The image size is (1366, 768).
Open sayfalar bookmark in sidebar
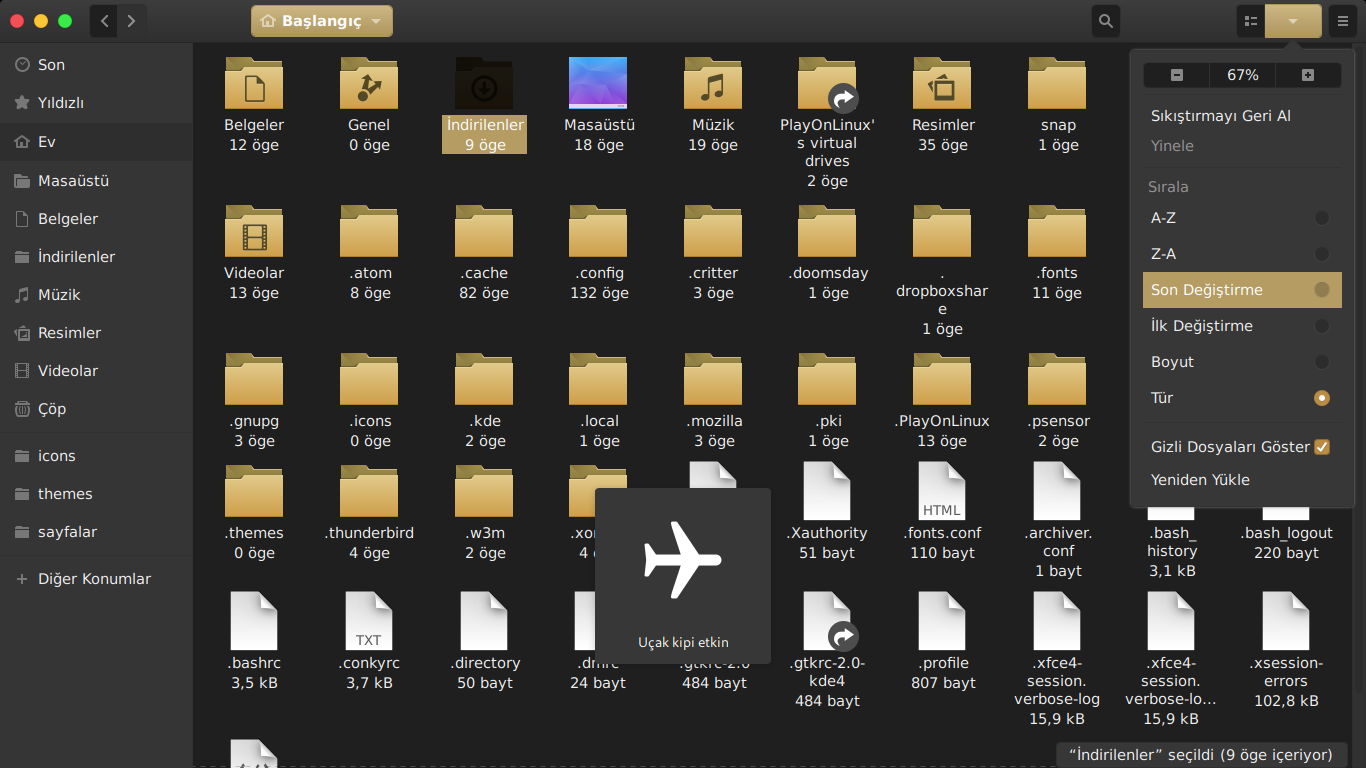coord(96,532)
